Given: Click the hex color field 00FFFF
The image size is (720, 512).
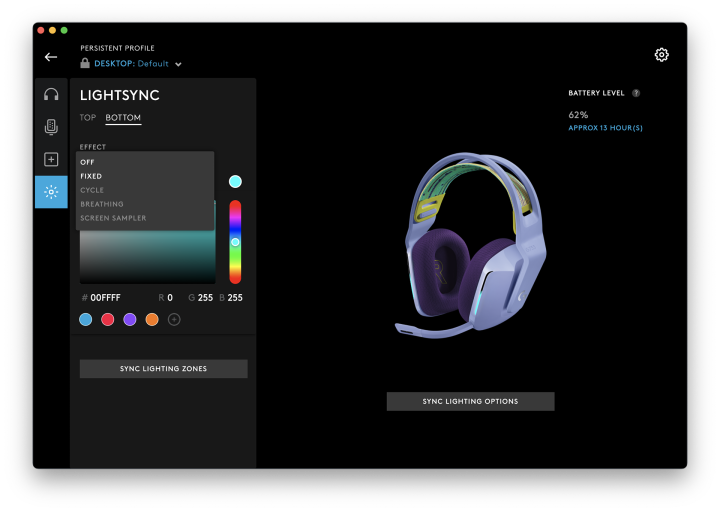Looking at the screenshot, I should (x=105, y=298).
